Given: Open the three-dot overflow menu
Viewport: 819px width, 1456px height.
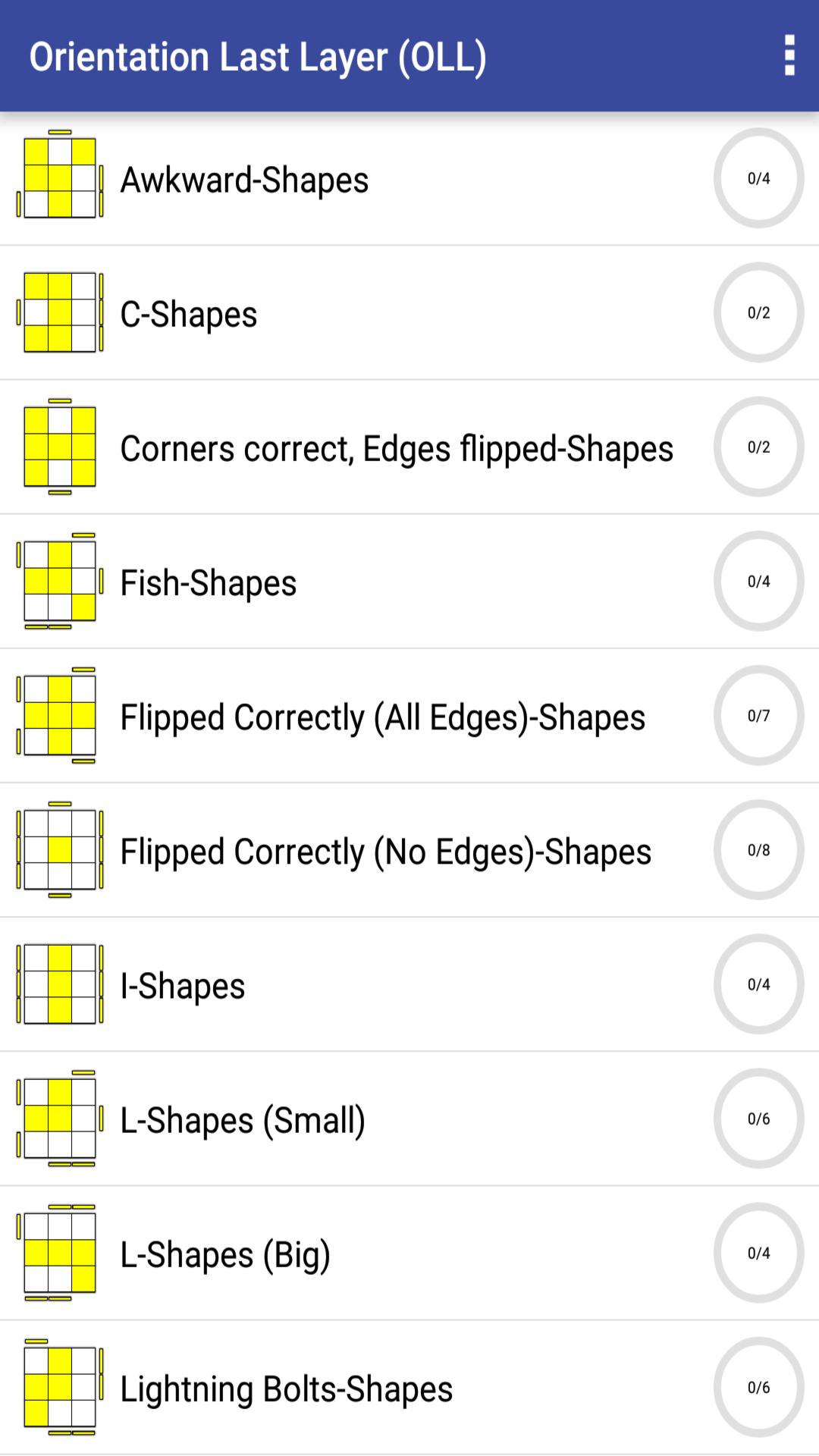Looking at the screenshot, I should coord(789,55).
